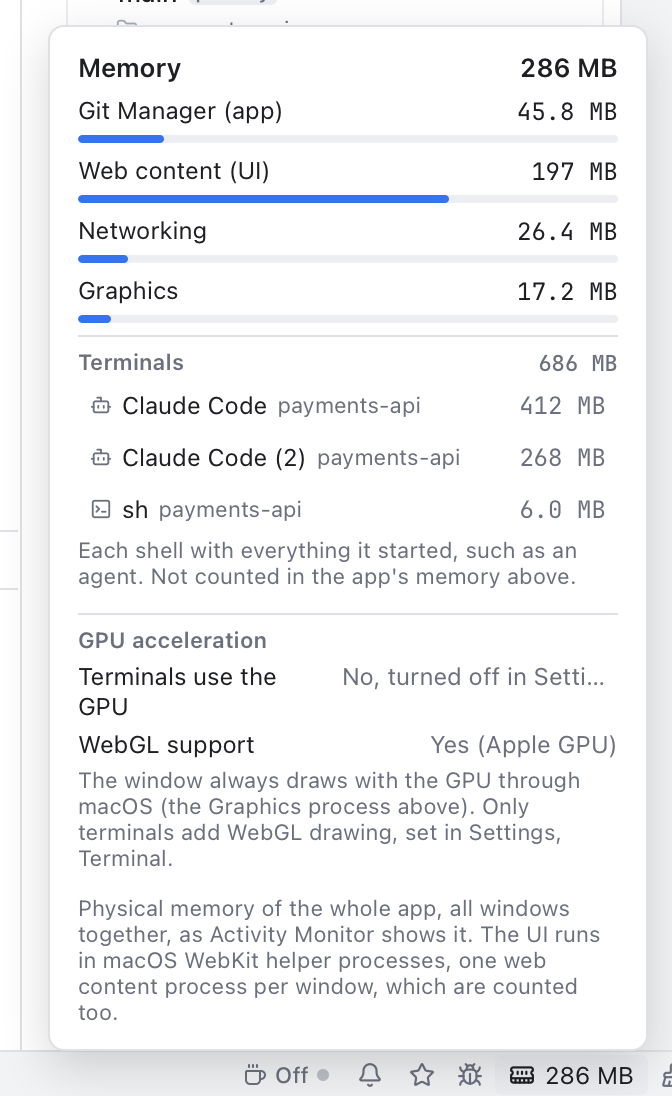
Task: Select the Graphics row label
Action: [x=128, y=291]
